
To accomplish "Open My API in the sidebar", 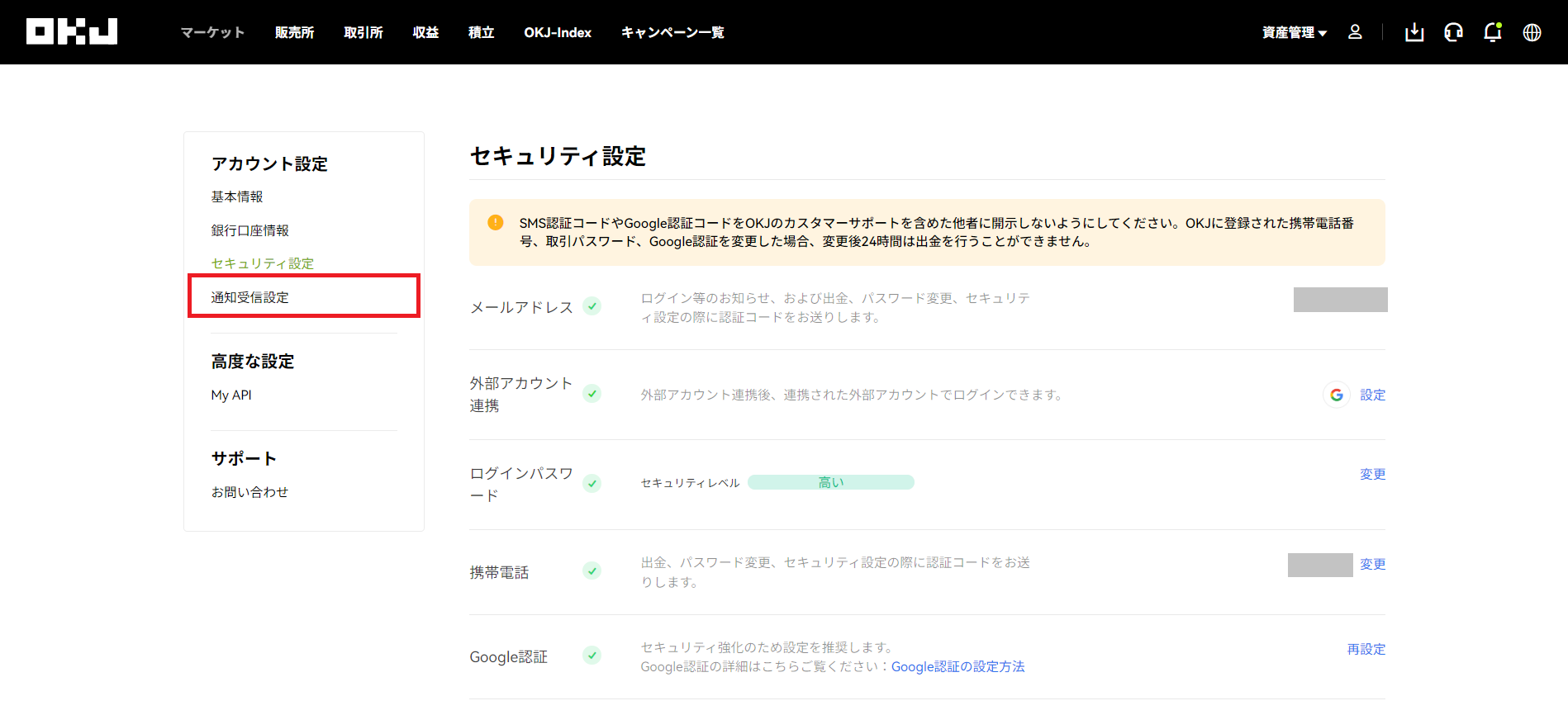I will (231, 395).
